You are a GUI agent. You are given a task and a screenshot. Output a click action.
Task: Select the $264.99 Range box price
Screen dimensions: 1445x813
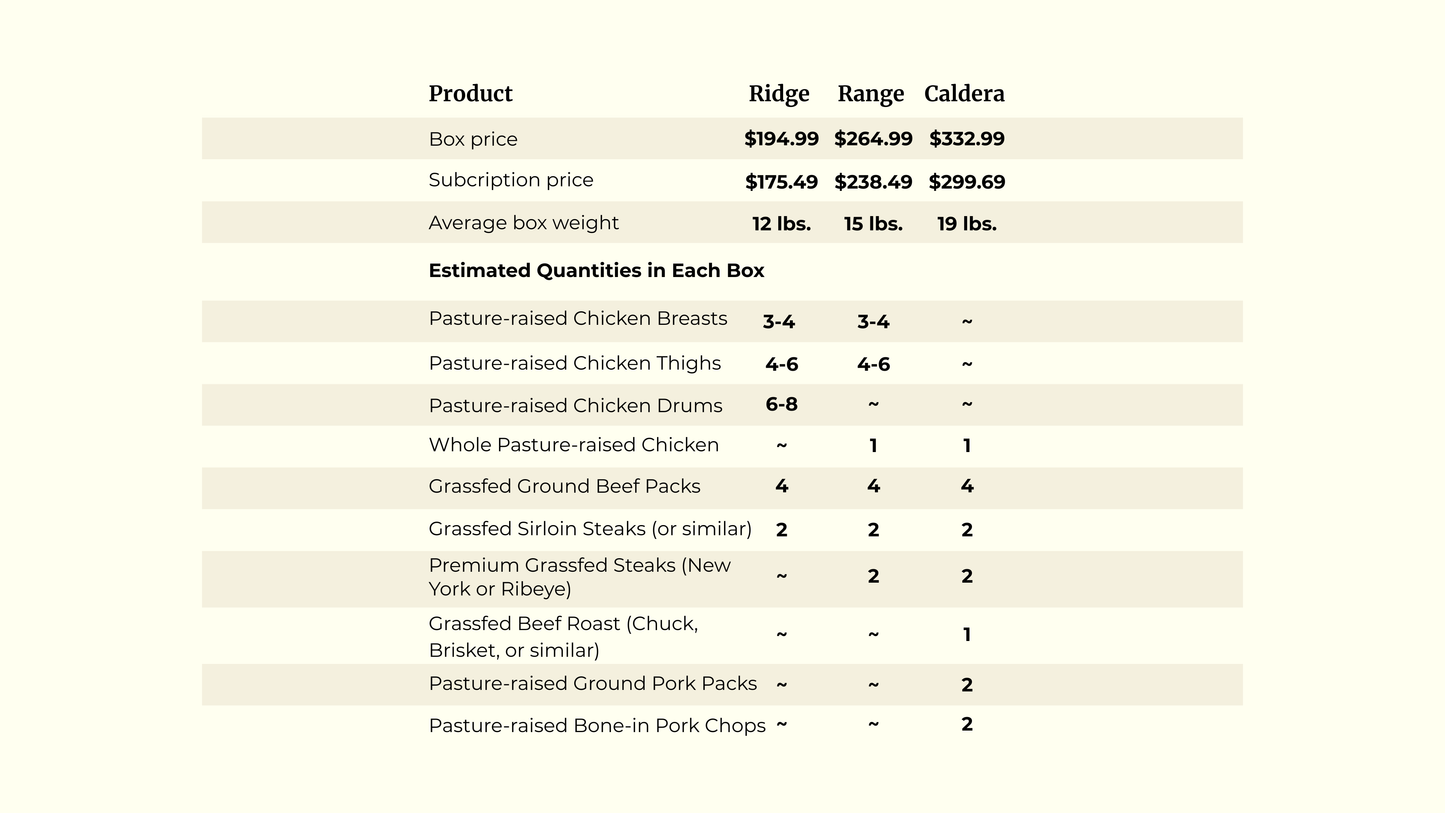coord(873,139)
